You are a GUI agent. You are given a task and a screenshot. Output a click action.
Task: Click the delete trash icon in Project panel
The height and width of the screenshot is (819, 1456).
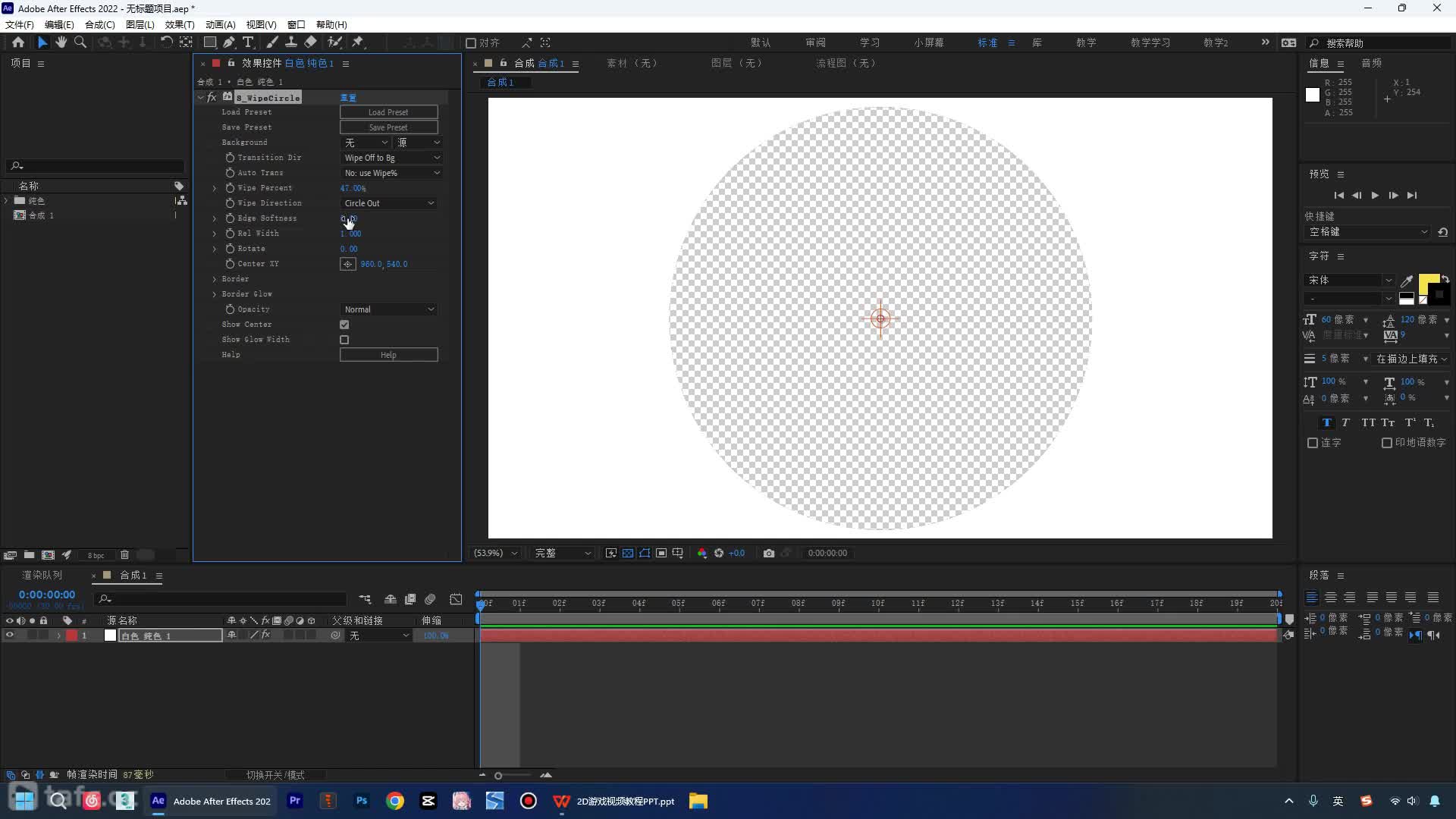(125, 555)
